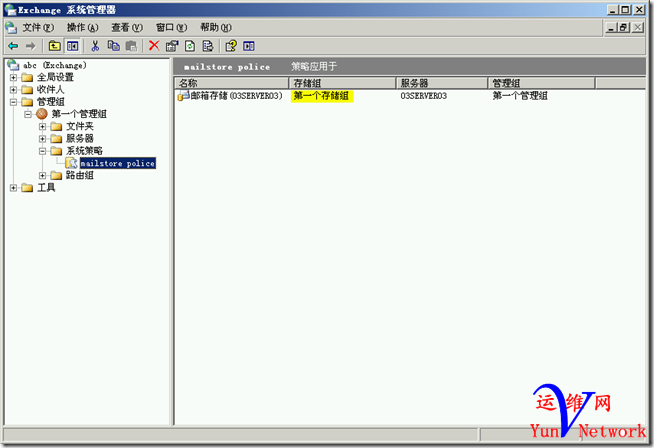Click the Cut scissors icon
This screenshot has width=654, height=448.
tap(95, 46)
